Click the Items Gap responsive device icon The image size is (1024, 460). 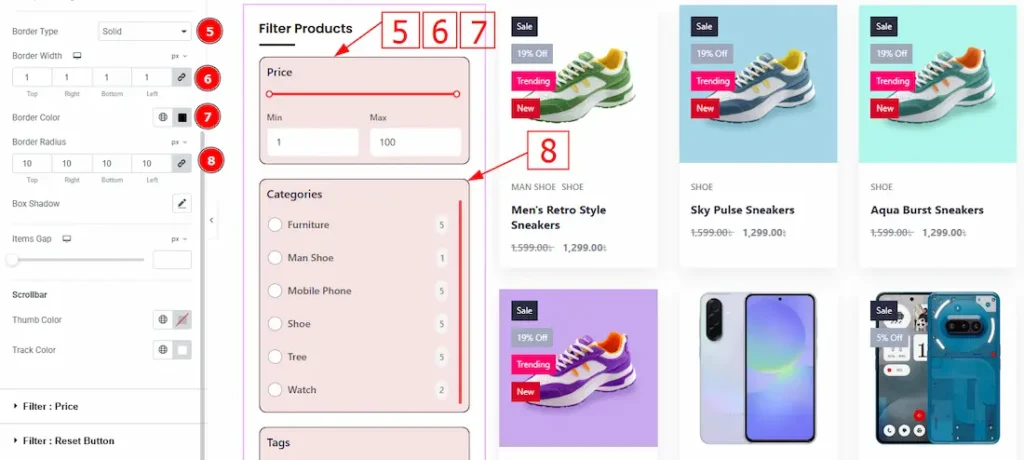pos(66,239)
